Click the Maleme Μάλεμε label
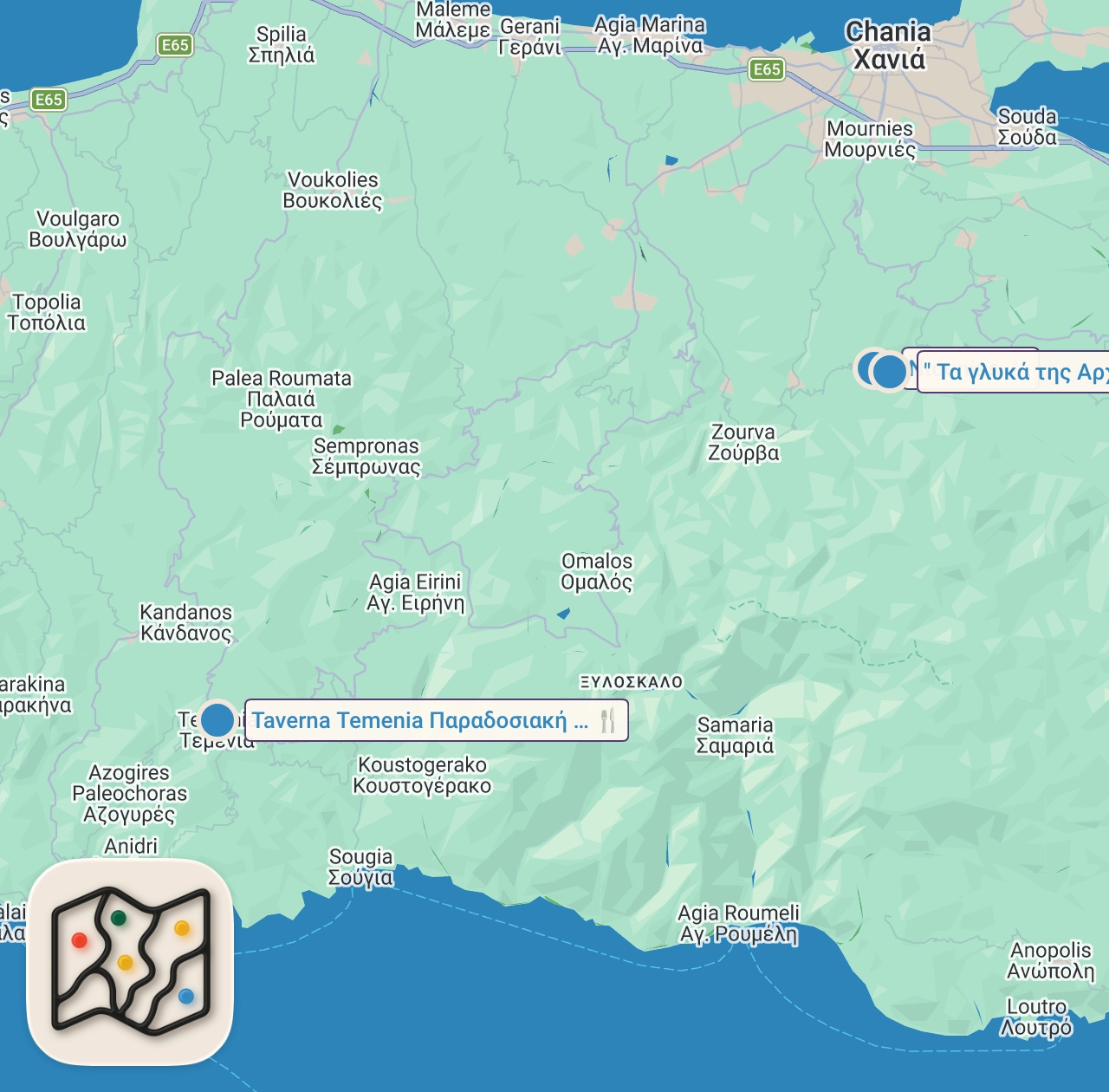Screen dimensions: 1109x1092 [453, 20]
